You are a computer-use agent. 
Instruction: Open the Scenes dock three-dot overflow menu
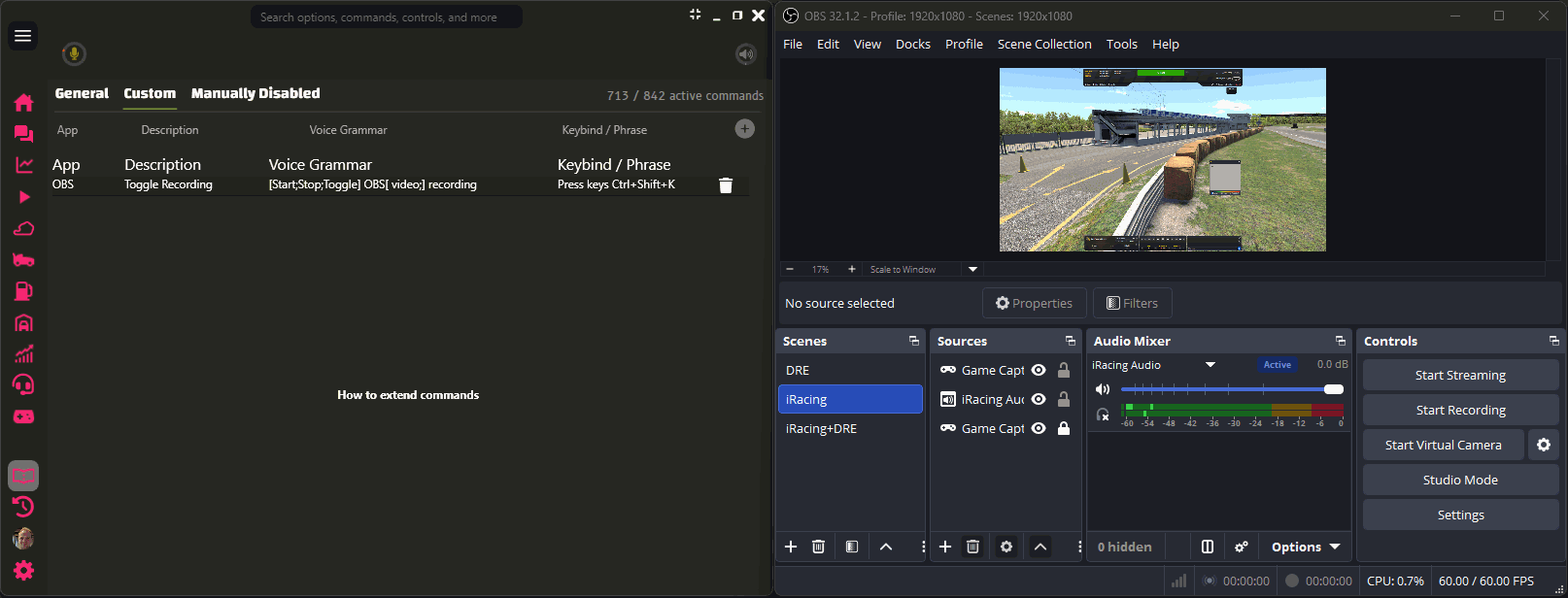[x=923, y=547]
